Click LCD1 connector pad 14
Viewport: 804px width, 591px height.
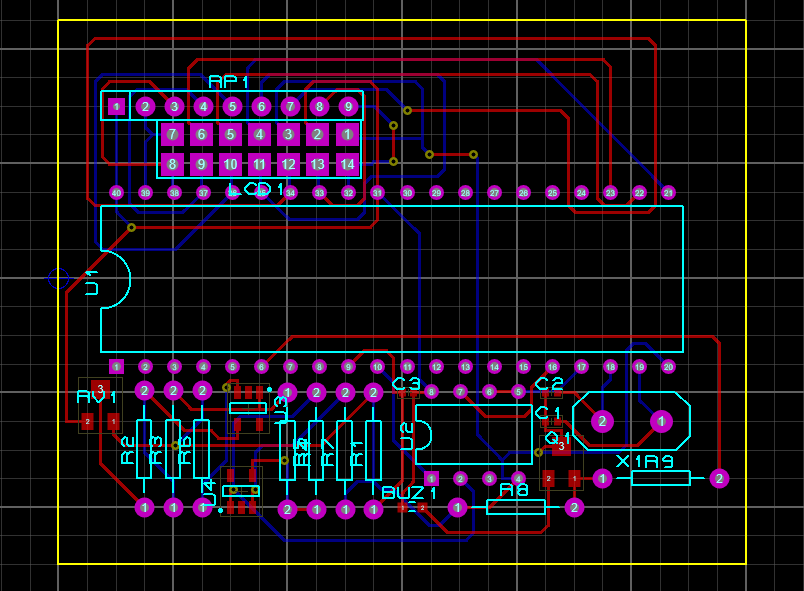(x=347, y=165)
